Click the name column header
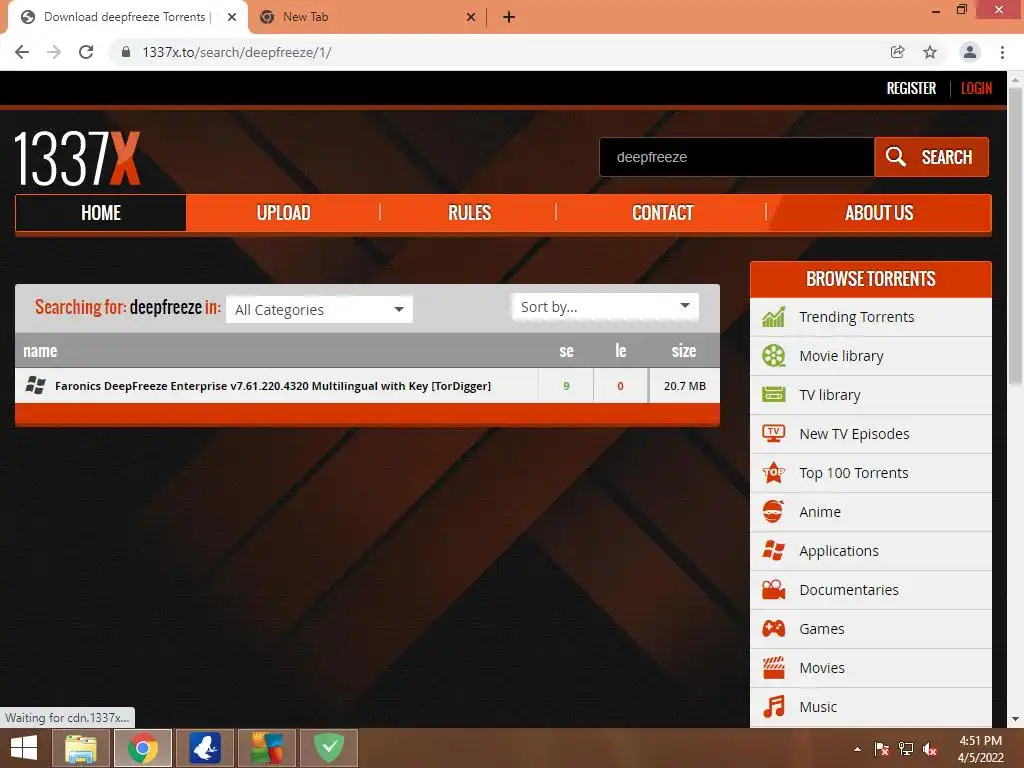1024x768 pixels. pos(40,351)
